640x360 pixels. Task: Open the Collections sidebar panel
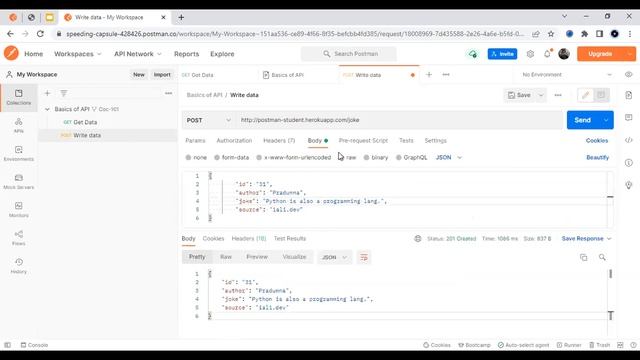coord(19,98)
